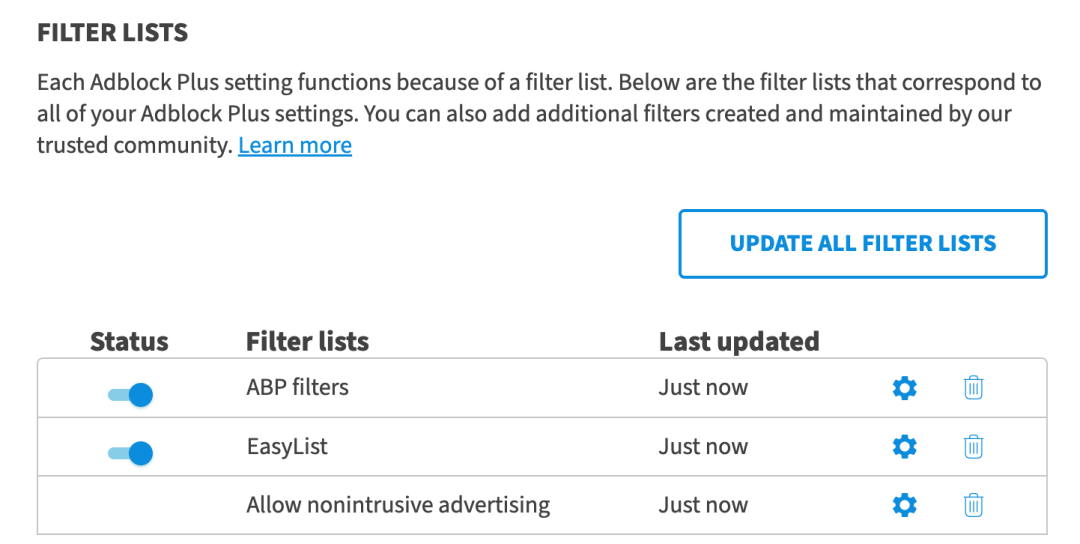Screen dimensions: 1080x544
Task: Remove EasyList using its trash icon
Action: [973, 447]
